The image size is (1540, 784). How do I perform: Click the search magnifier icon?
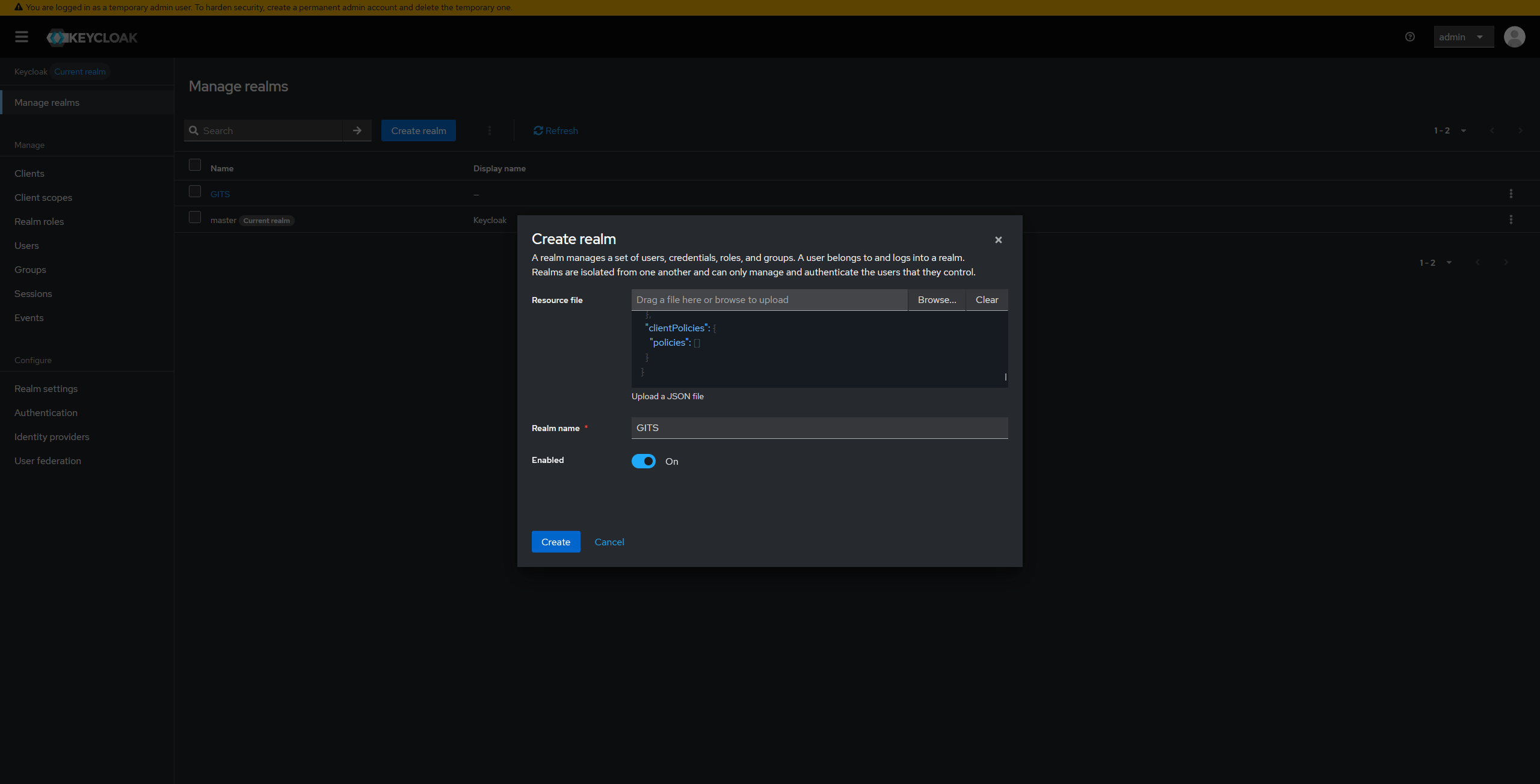tap(194, 130)
